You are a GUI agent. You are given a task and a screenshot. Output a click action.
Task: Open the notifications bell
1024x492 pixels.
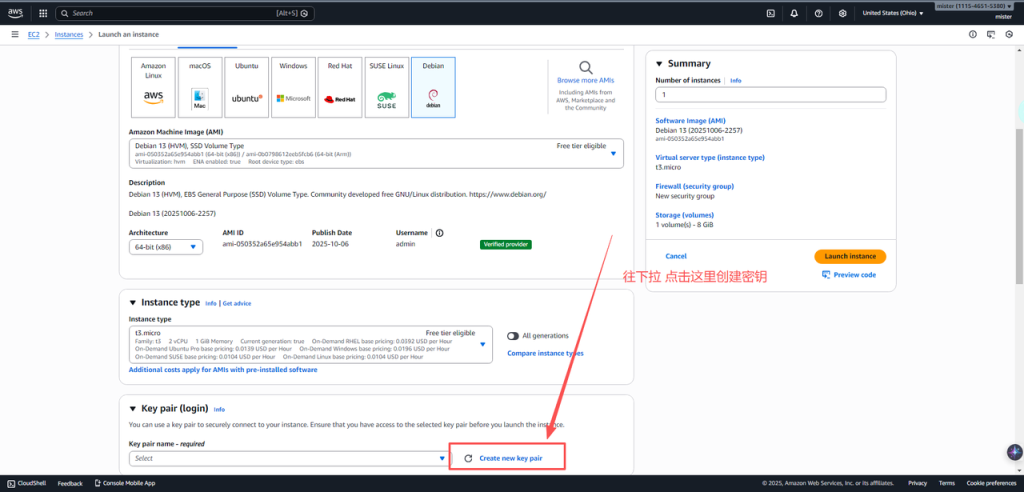(794, 13)
